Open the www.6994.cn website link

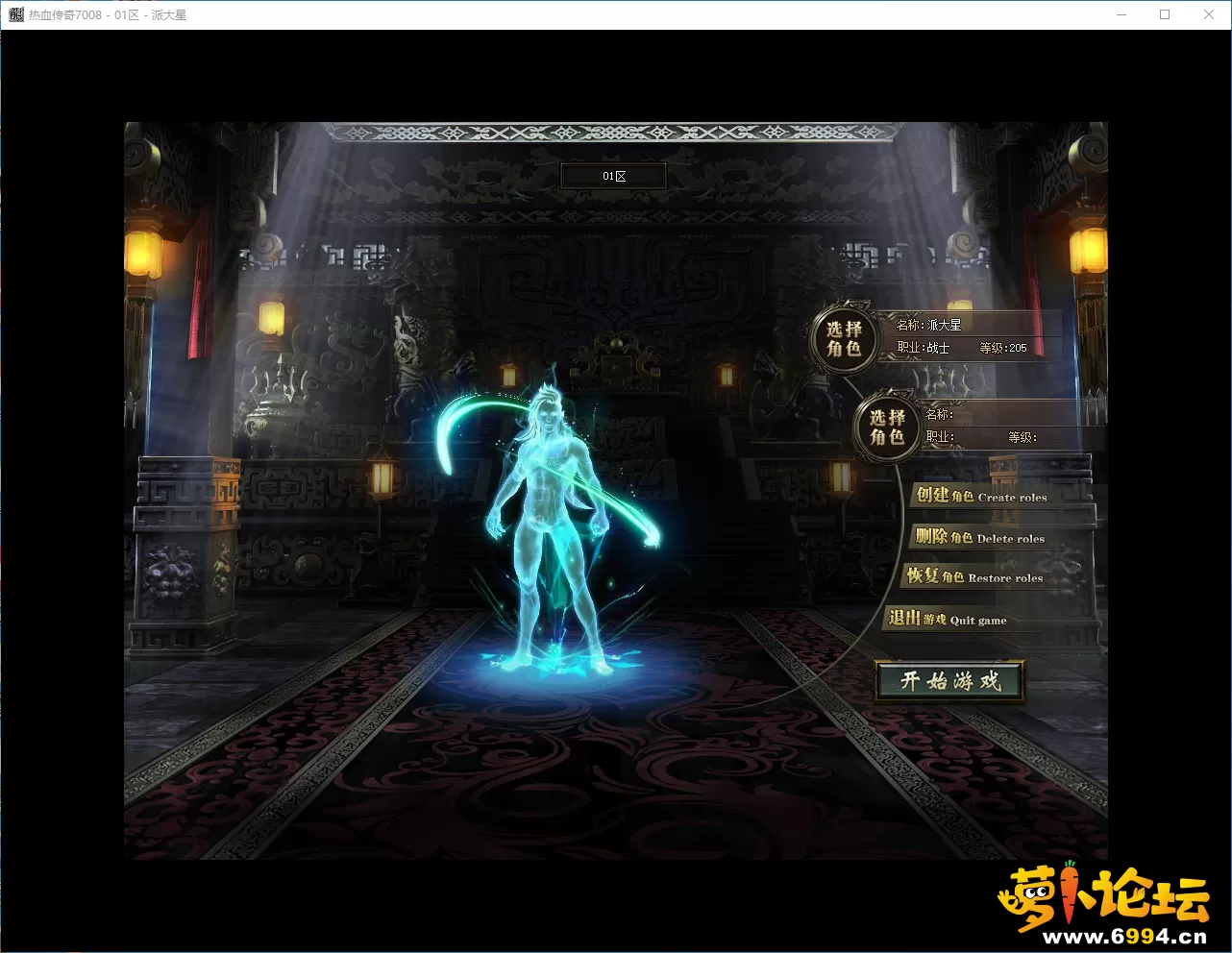(x=1122, y=937)
